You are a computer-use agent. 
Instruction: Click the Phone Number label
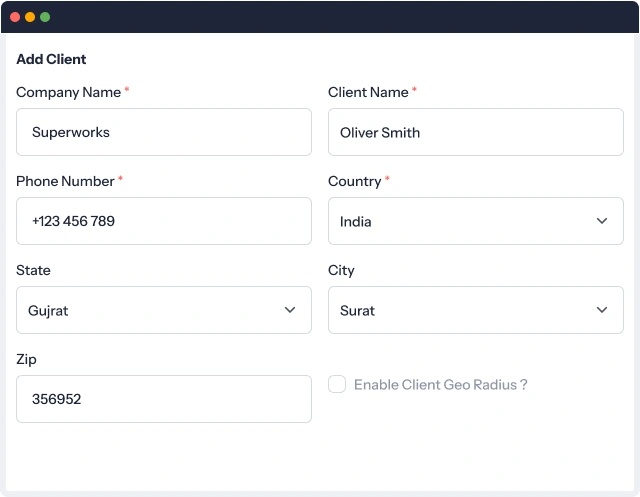point(65,181)
